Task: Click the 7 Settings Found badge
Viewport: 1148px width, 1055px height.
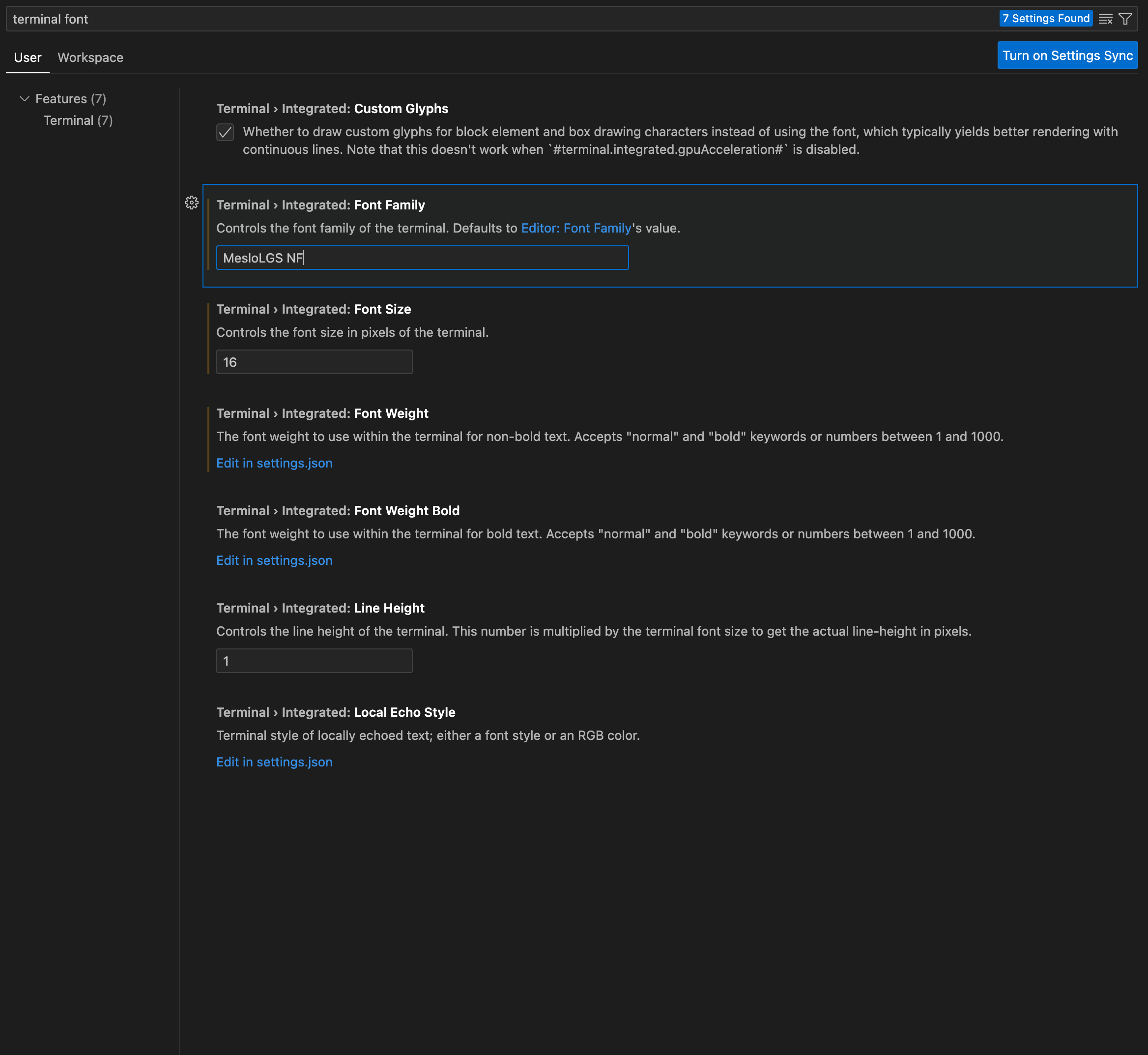Action: [x=1045, y=19]
